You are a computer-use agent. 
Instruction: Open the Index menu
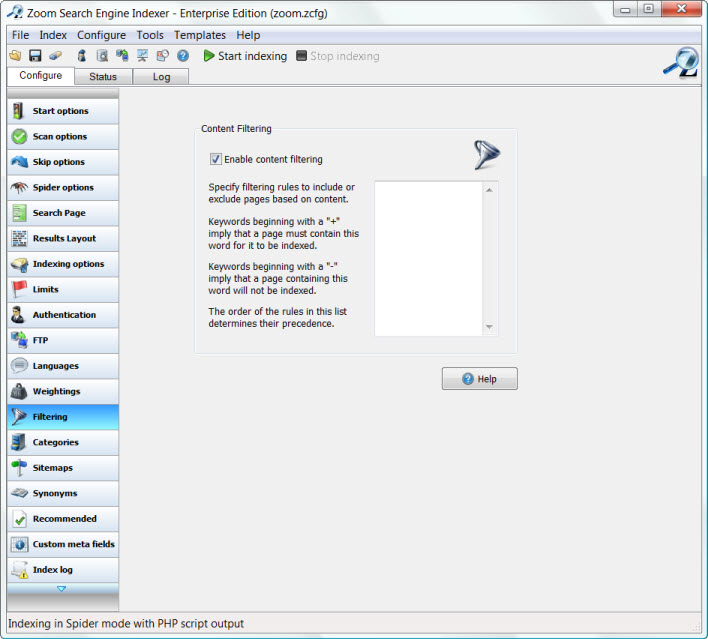pos(53,35)
